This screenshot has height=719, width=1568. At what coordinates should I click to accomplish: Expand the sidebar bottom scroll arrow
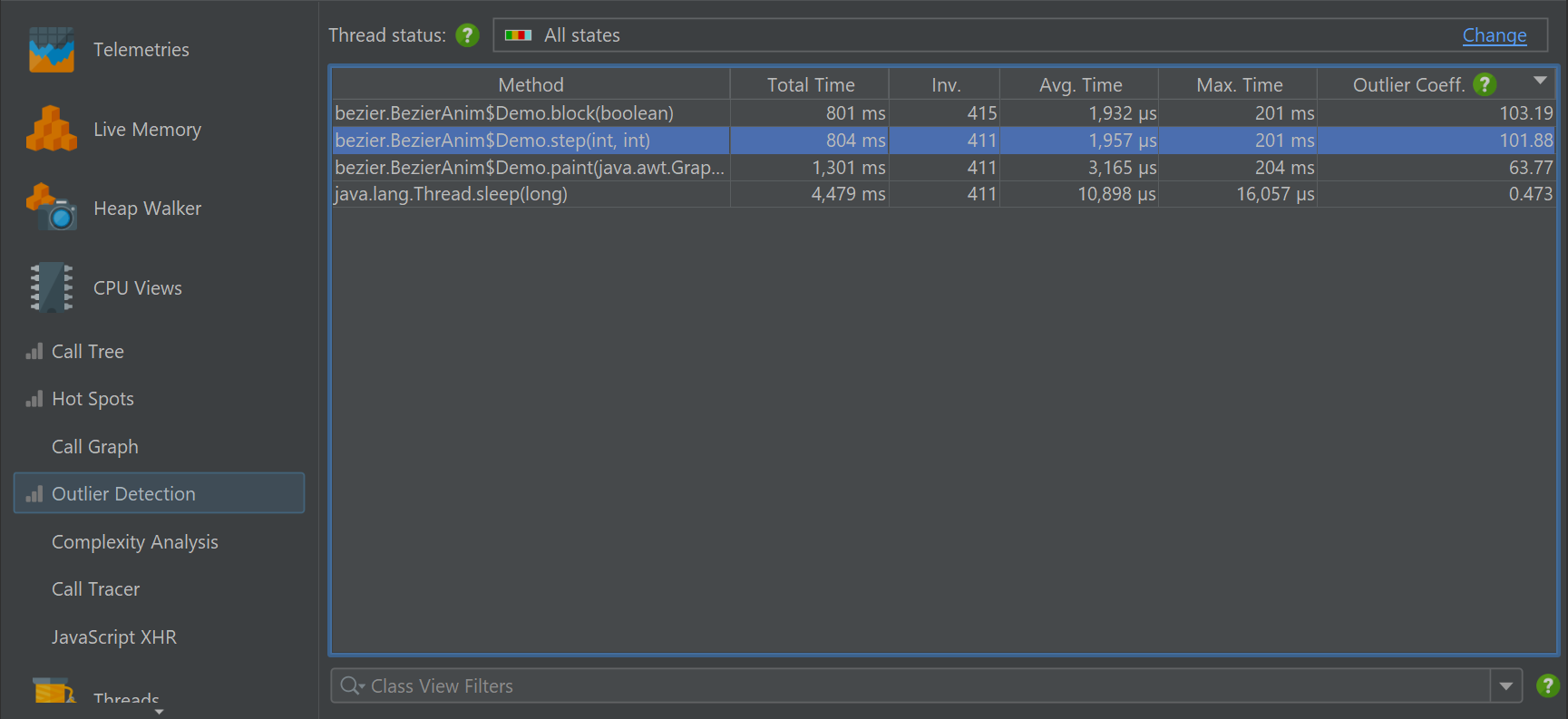(x=160, y=712)
